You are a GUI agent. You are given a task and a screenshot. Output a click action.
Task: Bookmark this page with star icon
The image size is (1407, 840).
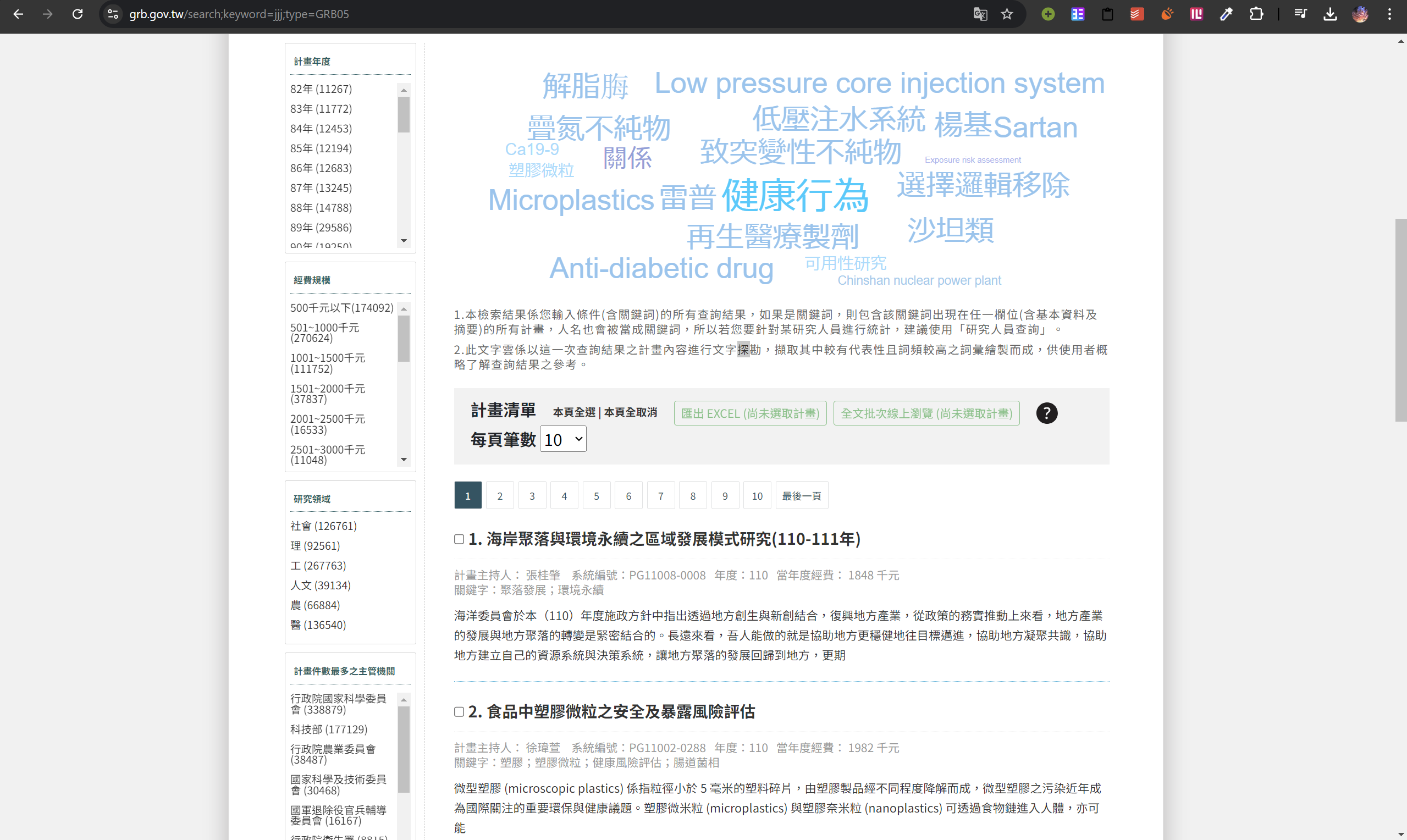tap(1007, 14)
